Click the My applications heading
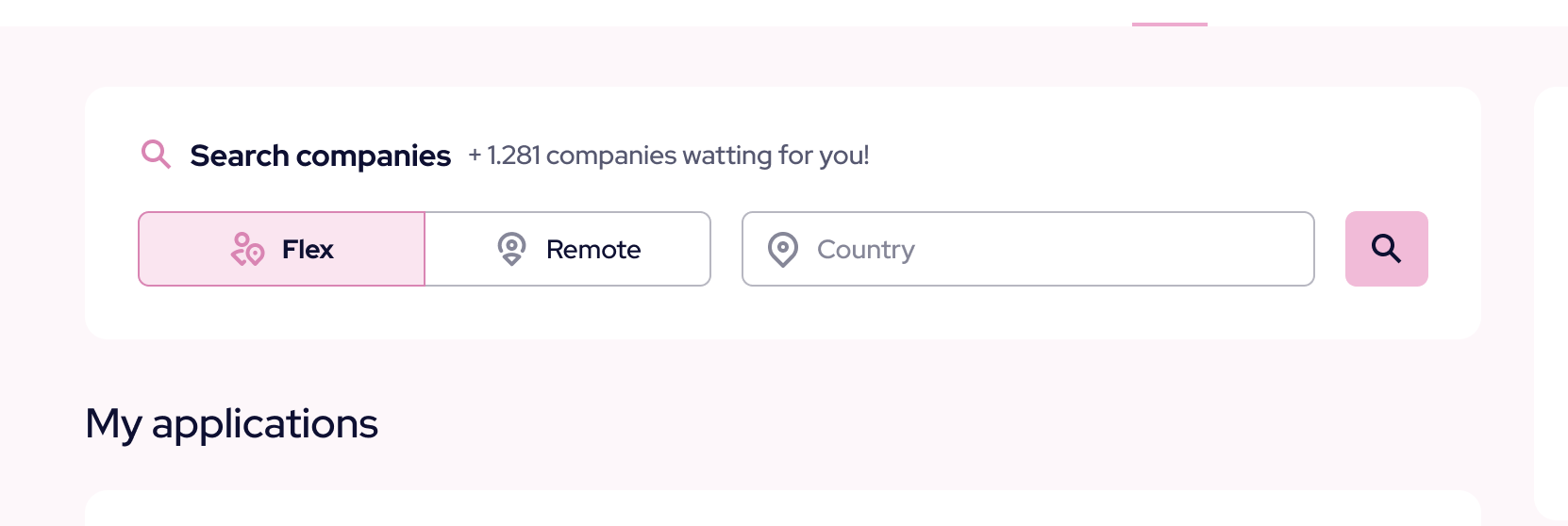Screen dimensions: 1568x526 pos(231,424)
